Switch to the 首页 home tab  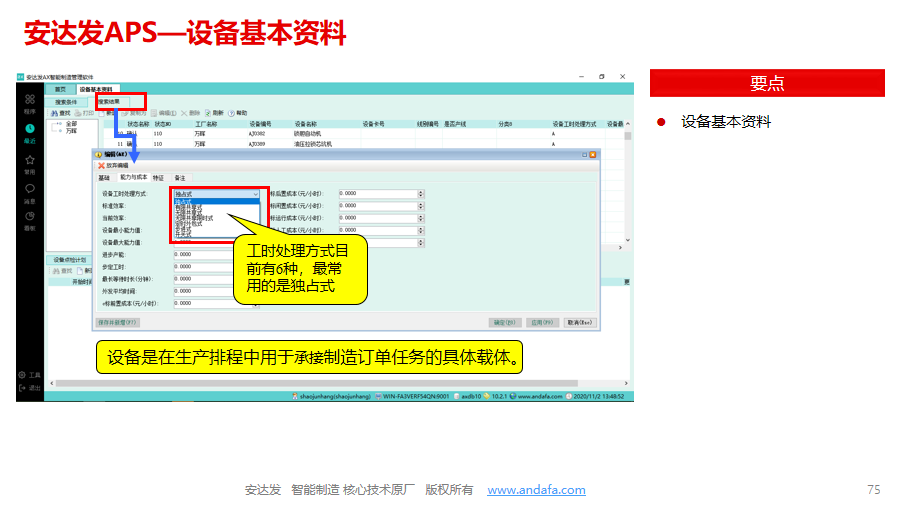(x=60, y=89)
